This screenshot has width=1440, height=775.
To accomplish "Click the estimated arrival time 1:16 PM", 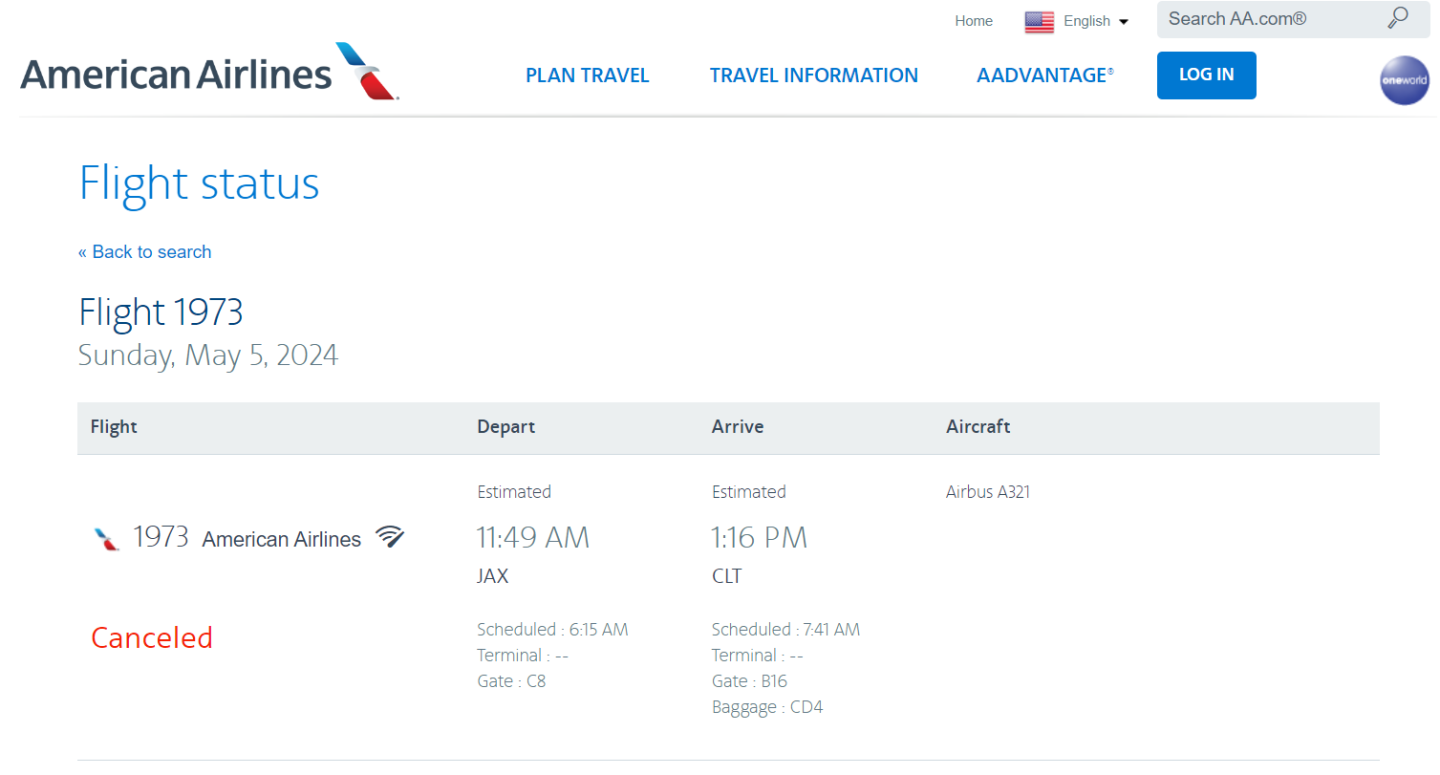I will coord(759,538).
